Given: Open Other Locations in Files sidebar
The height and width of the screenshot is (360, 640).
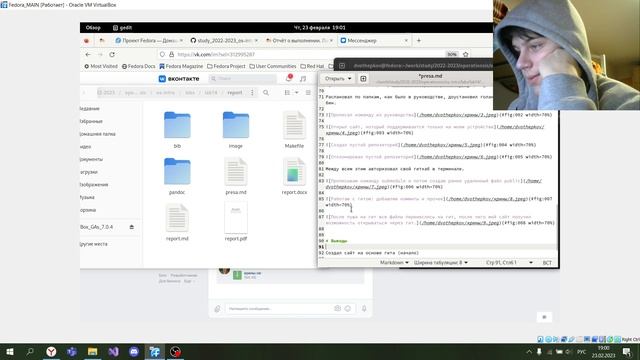Looking at the screenshot, I should pos(94,244).
